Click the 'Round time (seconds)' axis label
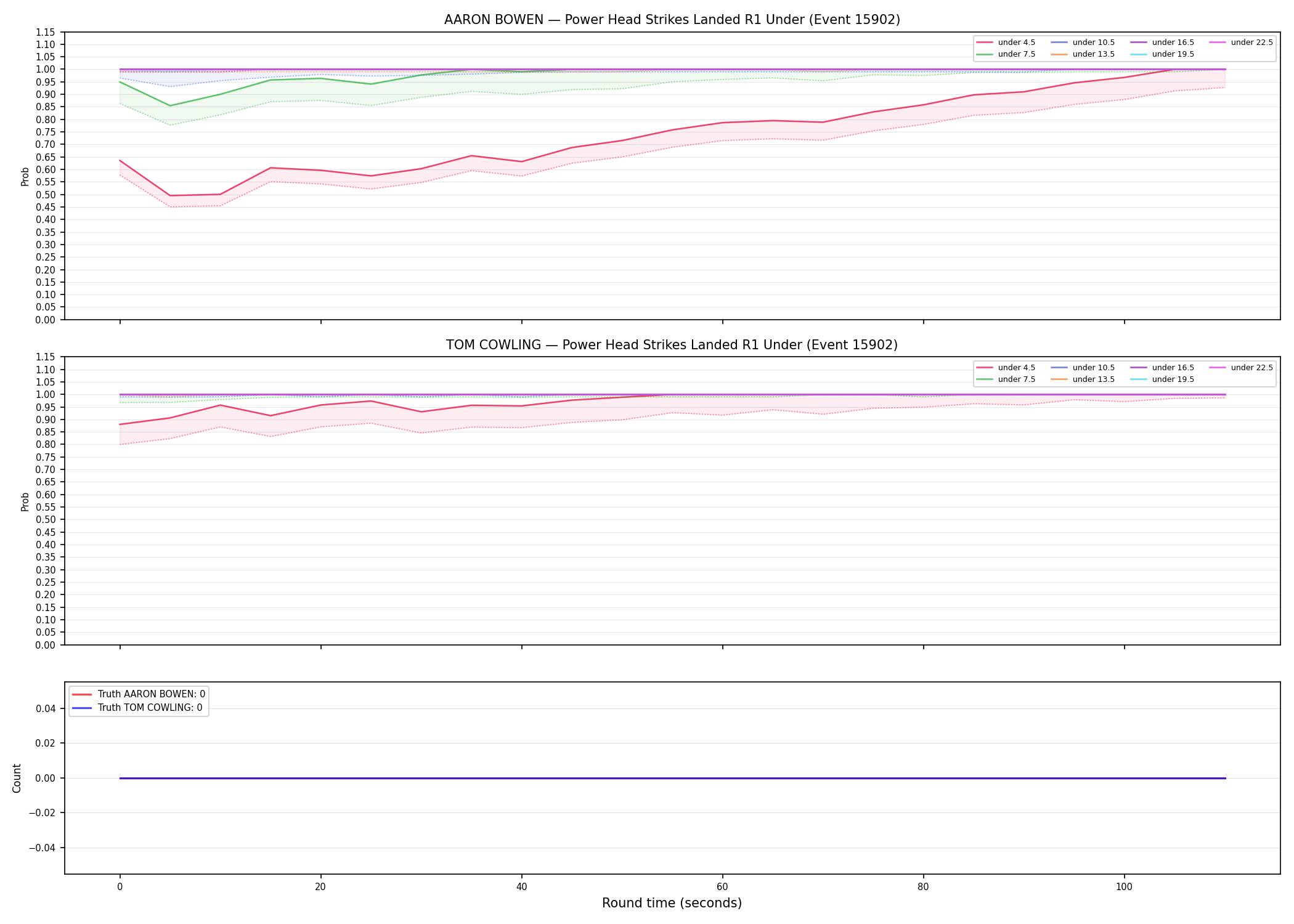Screen dimensions: 1294x924 (x=672, y=903)
